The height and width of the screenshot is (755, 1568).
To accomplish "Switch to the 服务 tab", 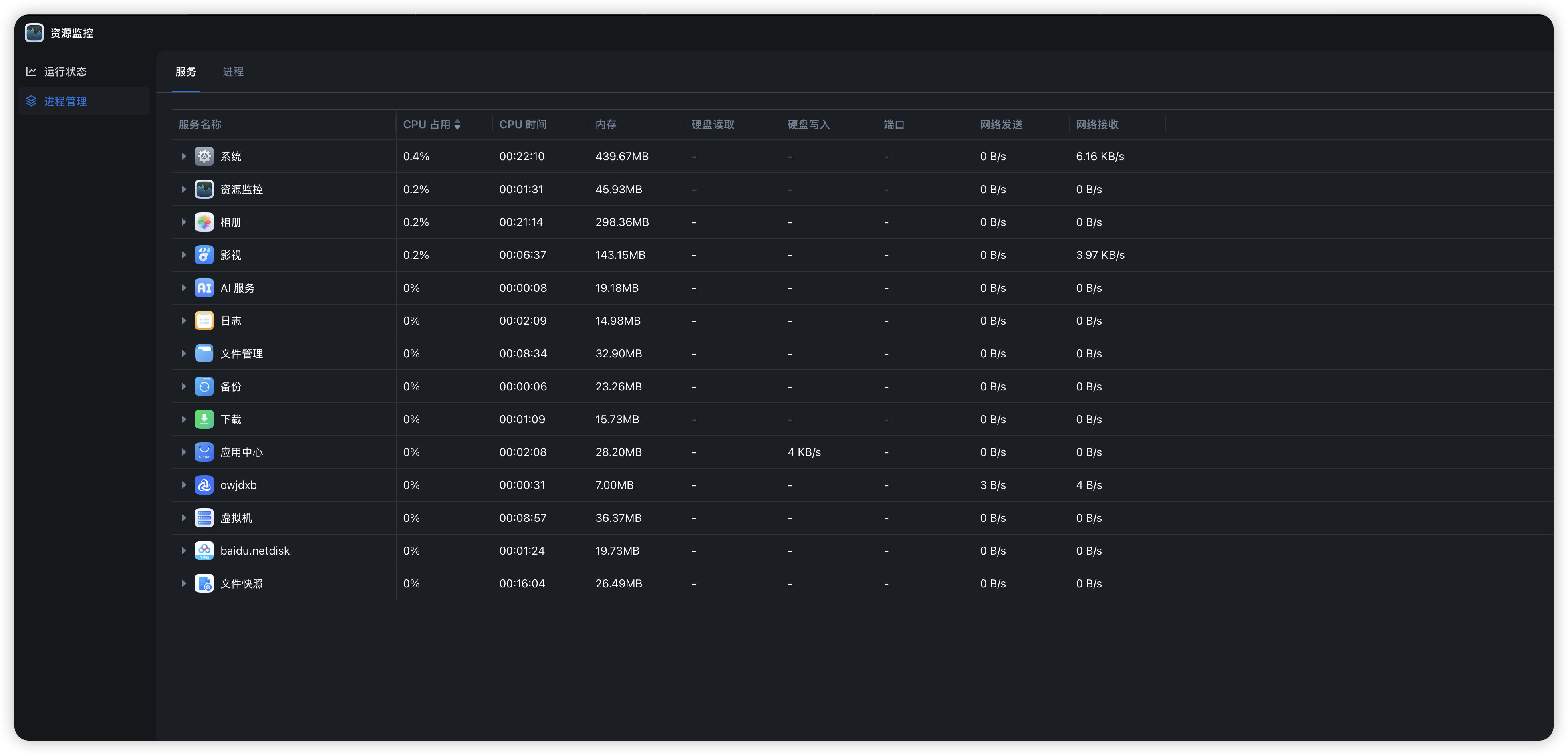I will [x=185, y=72].
